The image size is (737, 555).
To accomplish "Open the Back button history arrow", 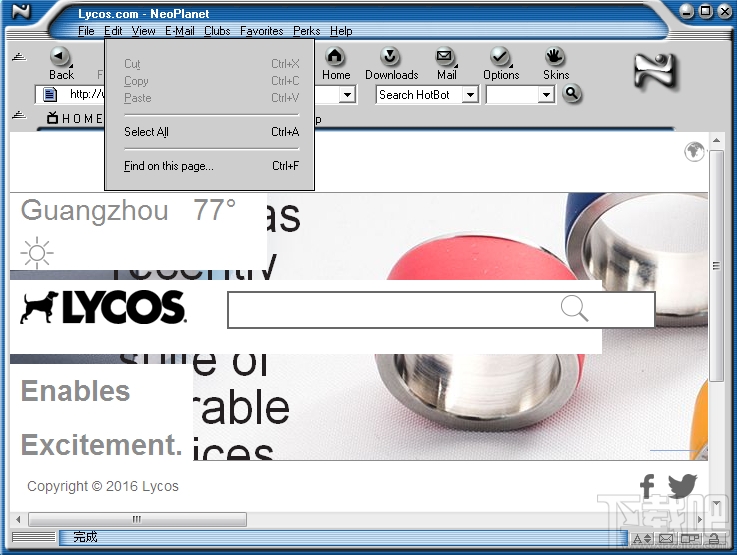I will pos(71,66).
